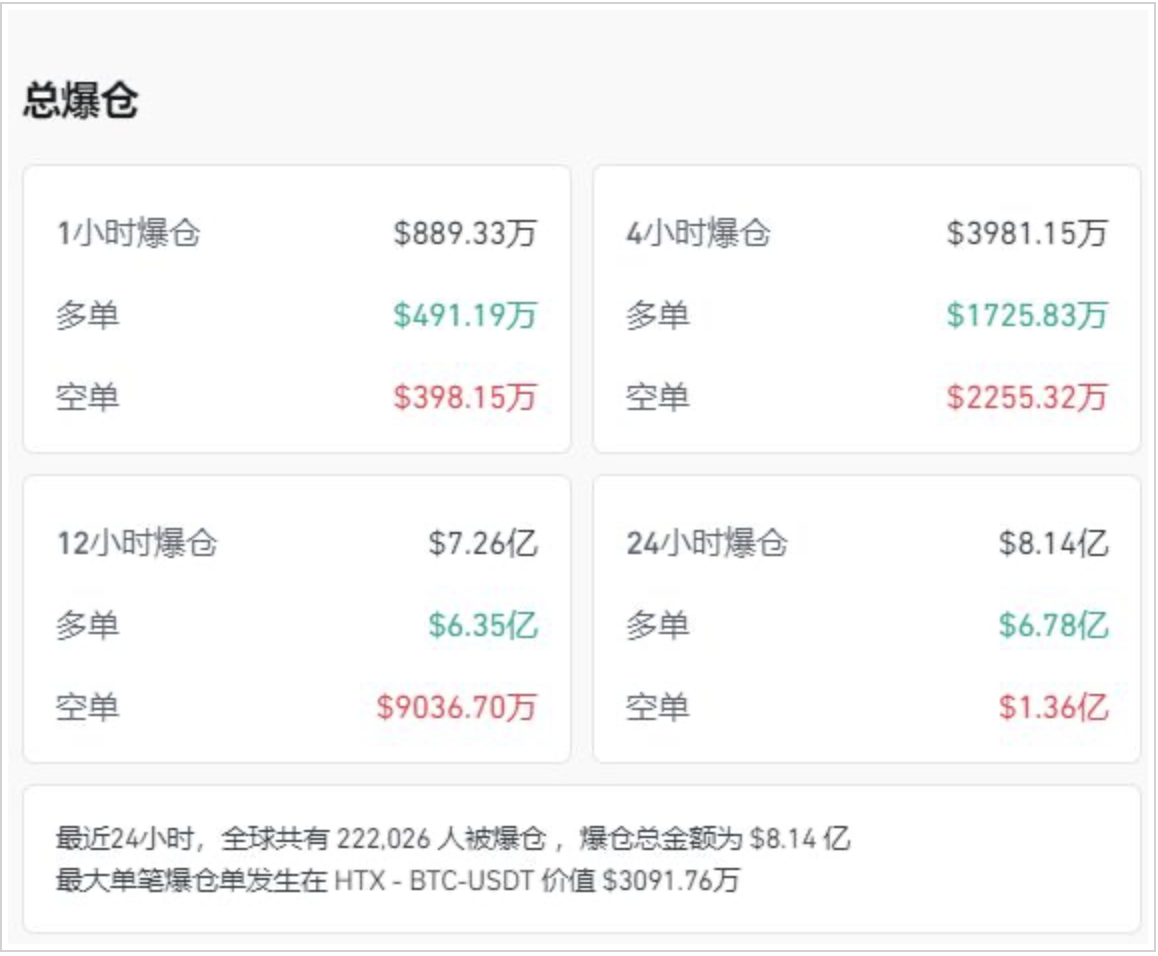Click the 12-hour total $7.26亿
The height and width of the screenshot is (956, 1158).
coord(483,544)
